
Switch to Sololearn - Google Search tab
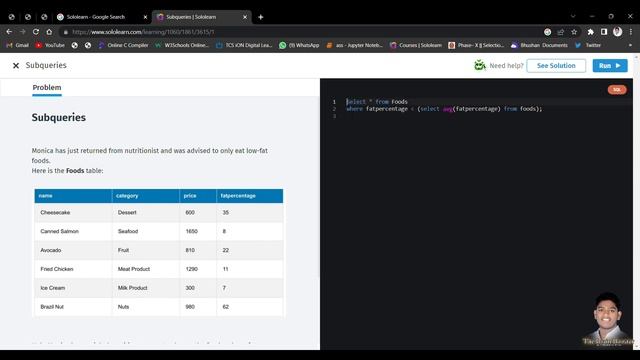tap(102, 17)
